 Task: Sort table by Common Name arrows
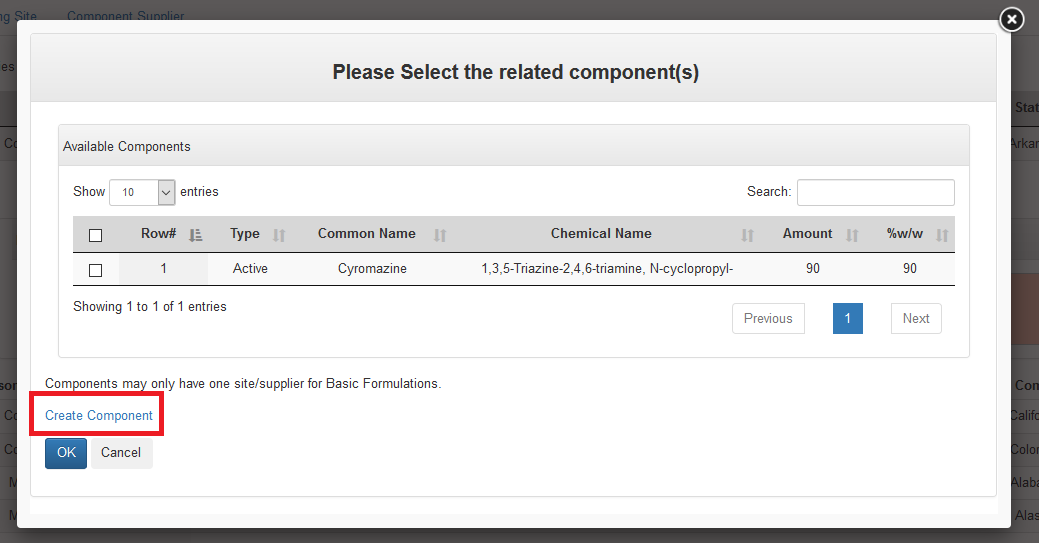tap(440, 235)
